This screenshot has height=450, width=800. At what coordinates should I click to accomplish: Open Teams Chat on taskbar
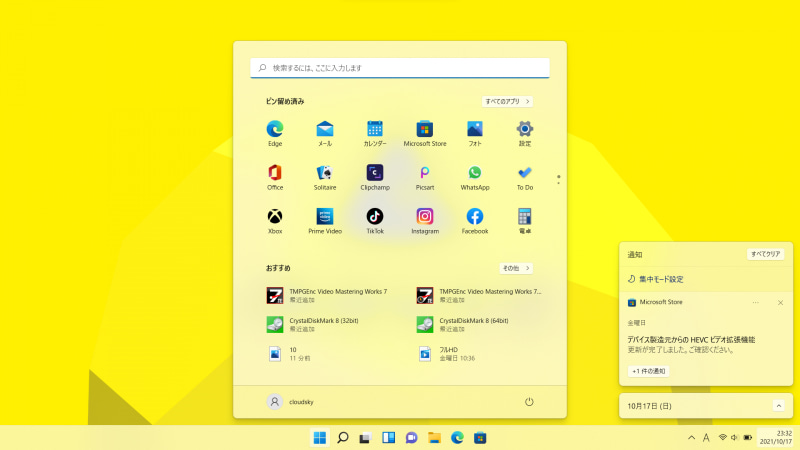[411, 438]
